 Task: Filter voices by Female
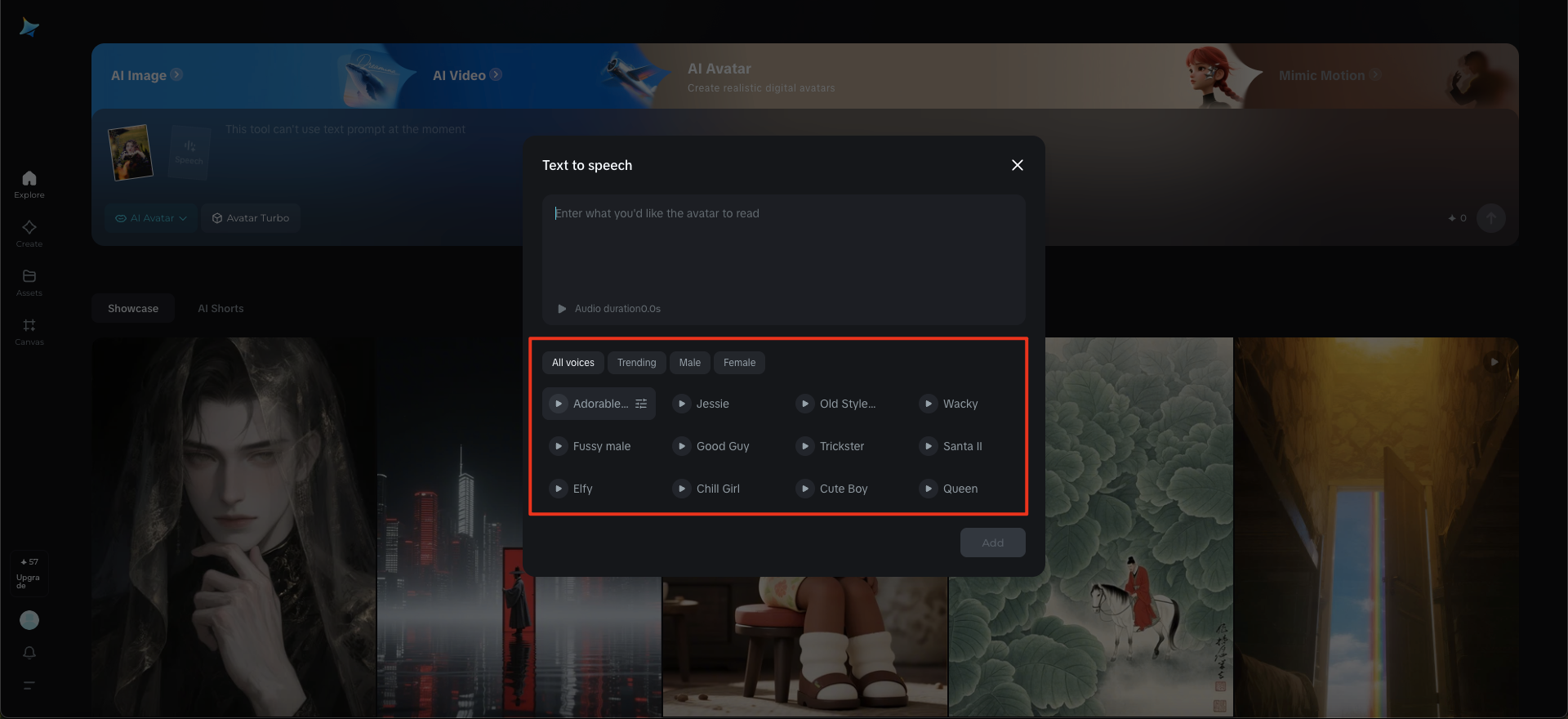pyautogui.click(x=740, y=363)
